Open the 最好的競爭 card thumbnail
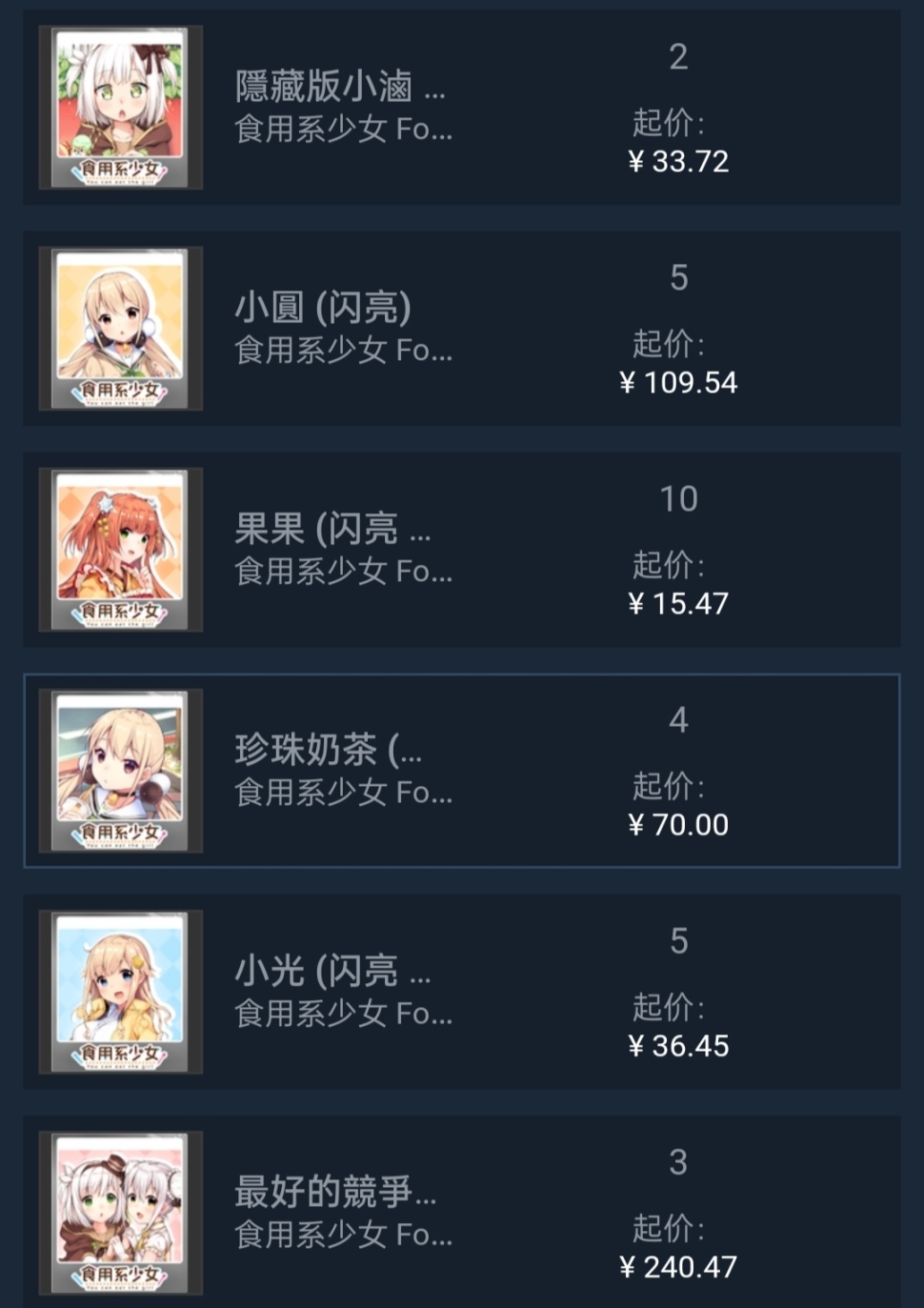 120,1213
